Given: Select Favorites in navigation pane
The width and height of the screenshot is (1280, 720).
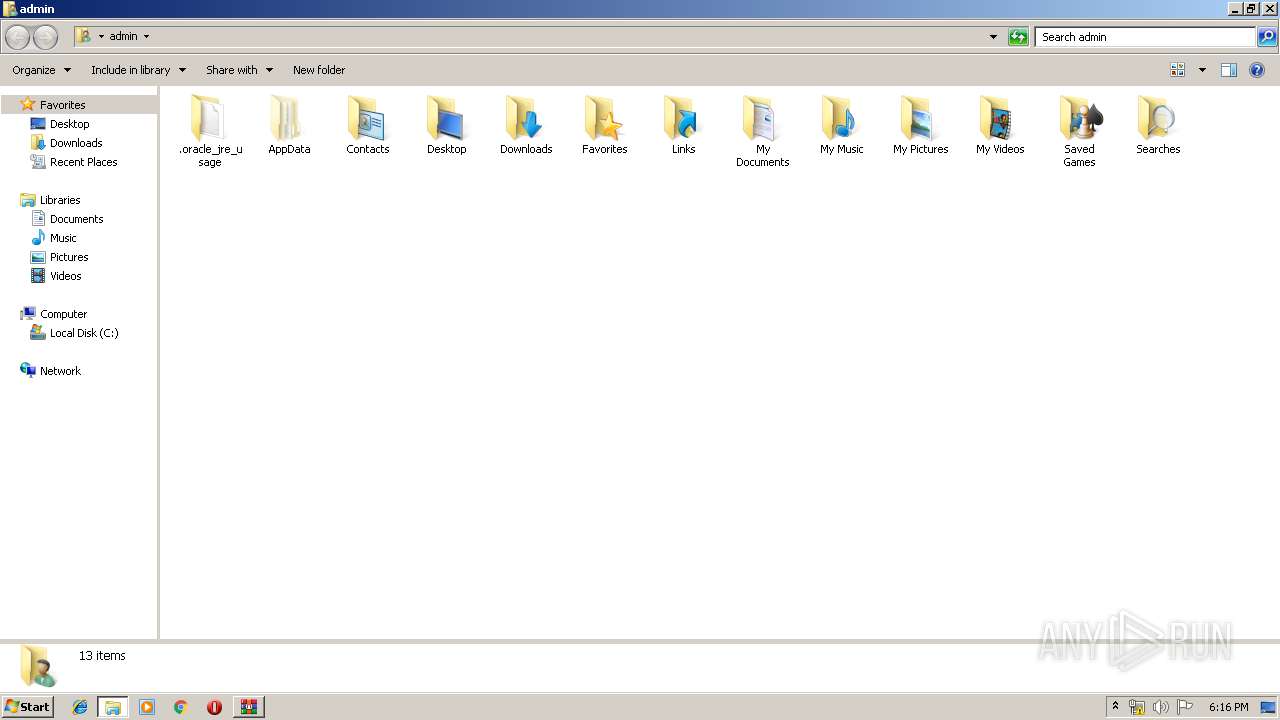Looking at the screenshot, I should [x=62, y=105].
